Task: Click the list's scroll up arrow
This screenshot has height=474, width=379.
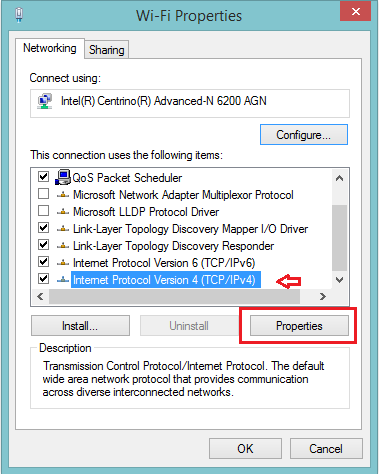Action: [x=339, y=178]
